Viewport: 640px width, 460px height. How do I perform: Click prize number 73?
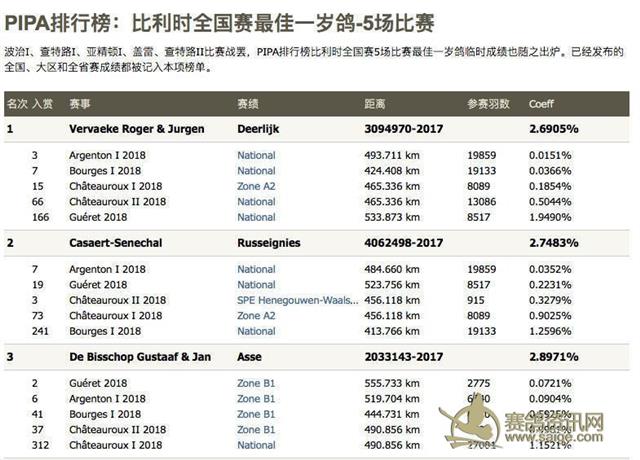coord(38,316)
